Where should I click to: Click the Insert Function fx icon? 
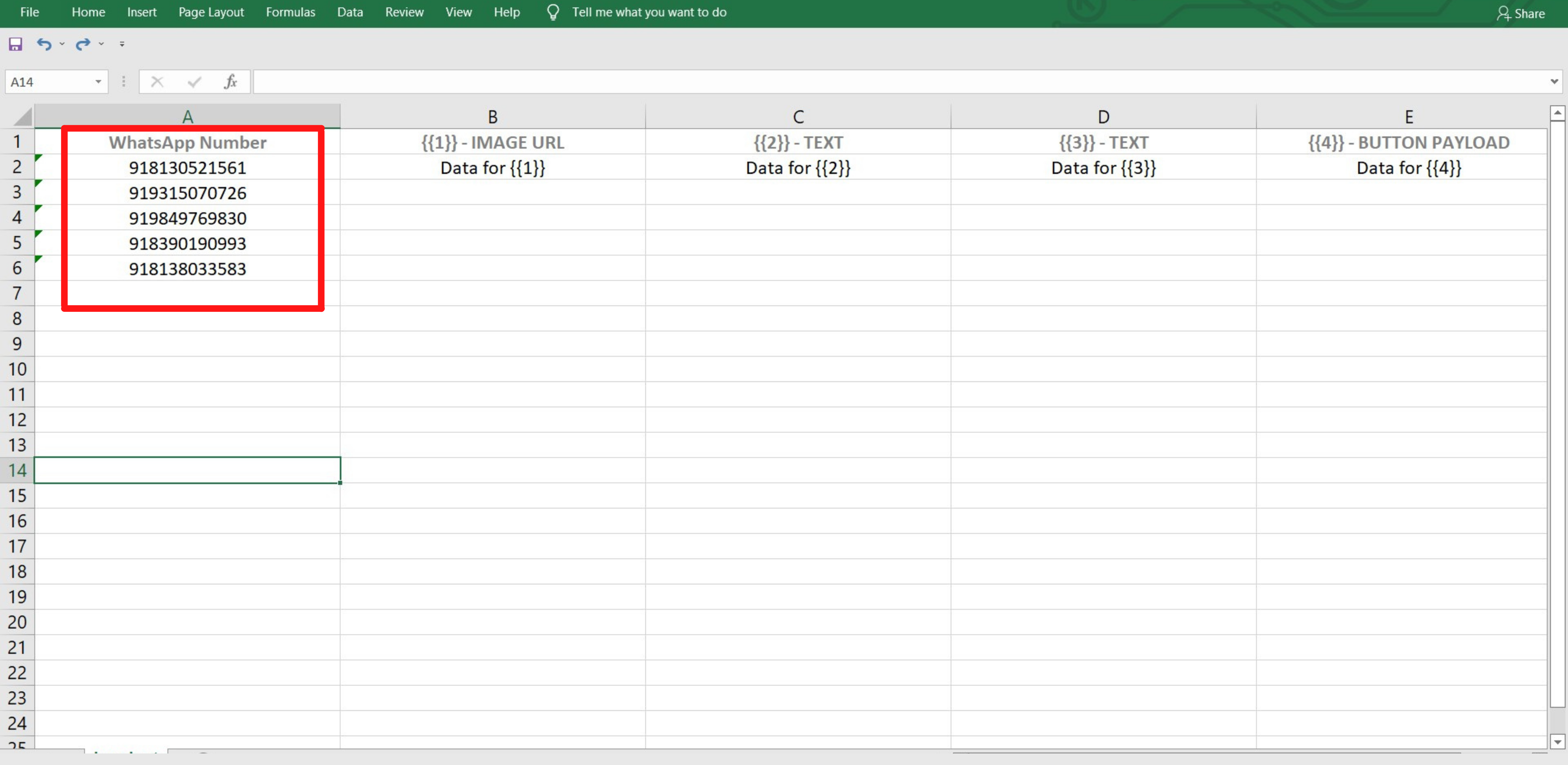point(231,82)
